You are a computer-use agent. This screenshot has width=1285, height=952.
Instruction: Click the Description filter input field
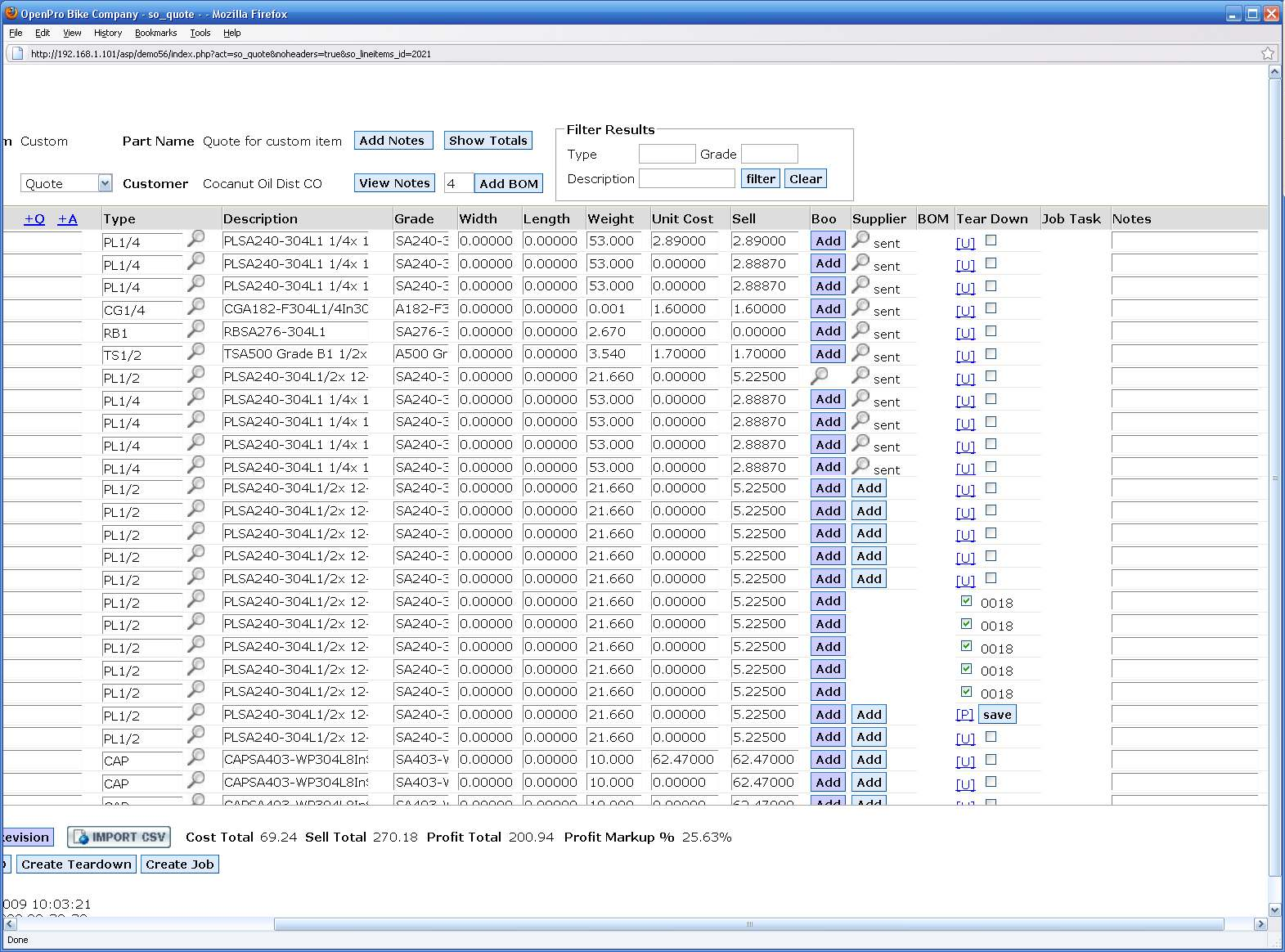[686, 179]
